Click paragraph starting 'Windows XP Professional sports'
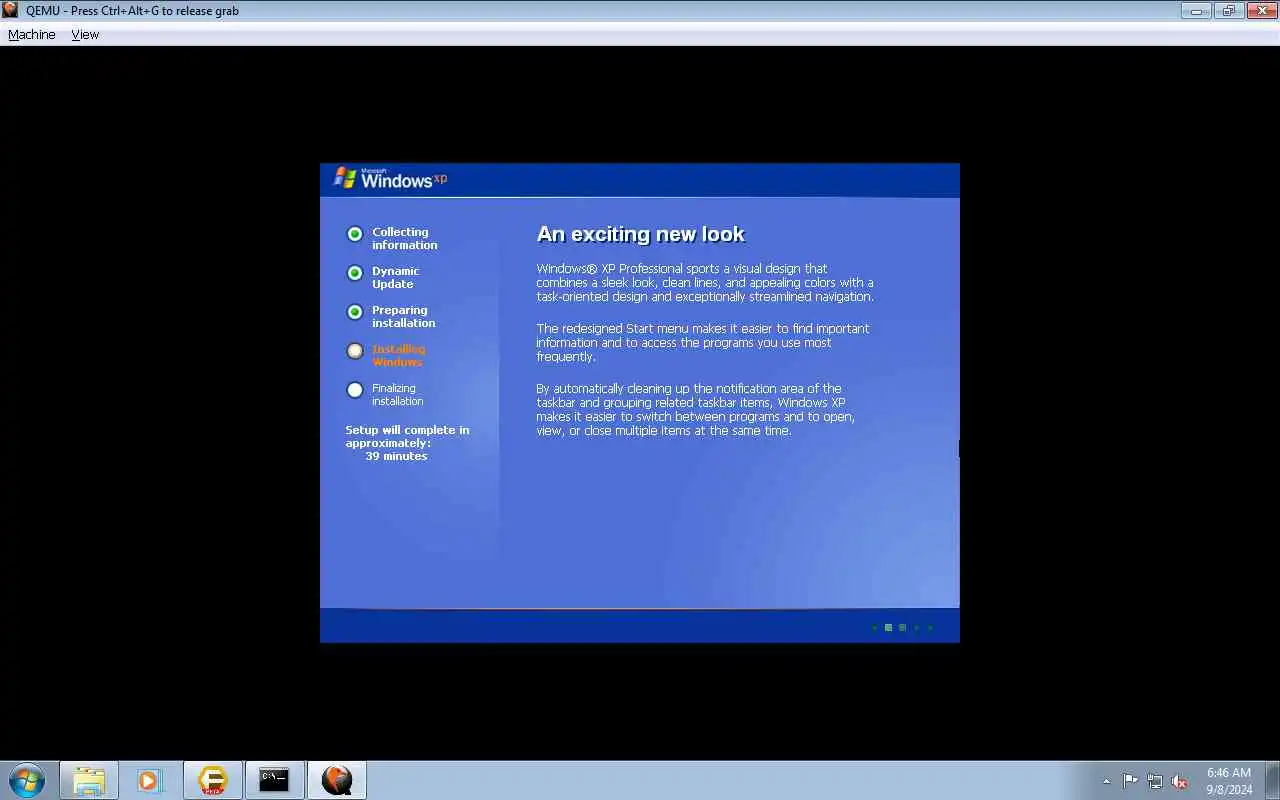This screenshot has height=800, width=1280. pos(705,282)
